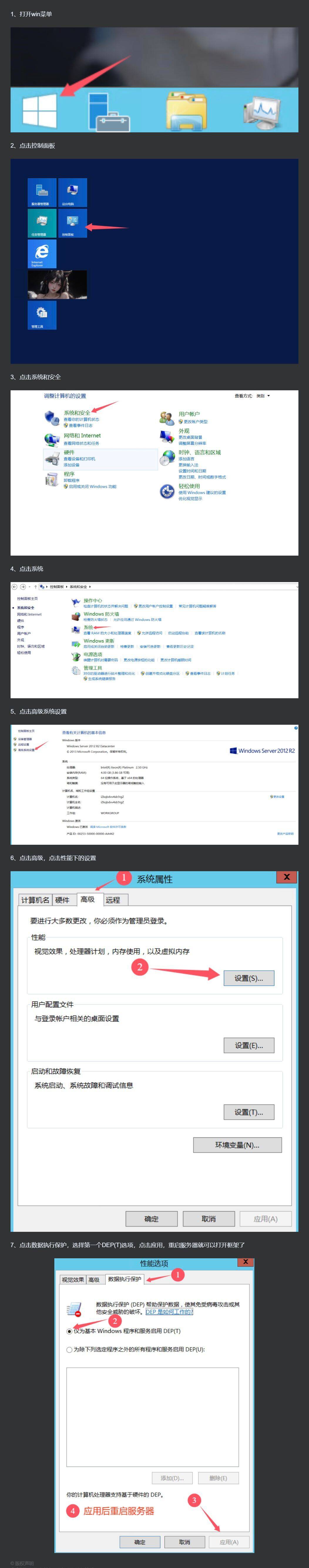Click 确定 in the 系统属性 dialog

point(152,1219)
